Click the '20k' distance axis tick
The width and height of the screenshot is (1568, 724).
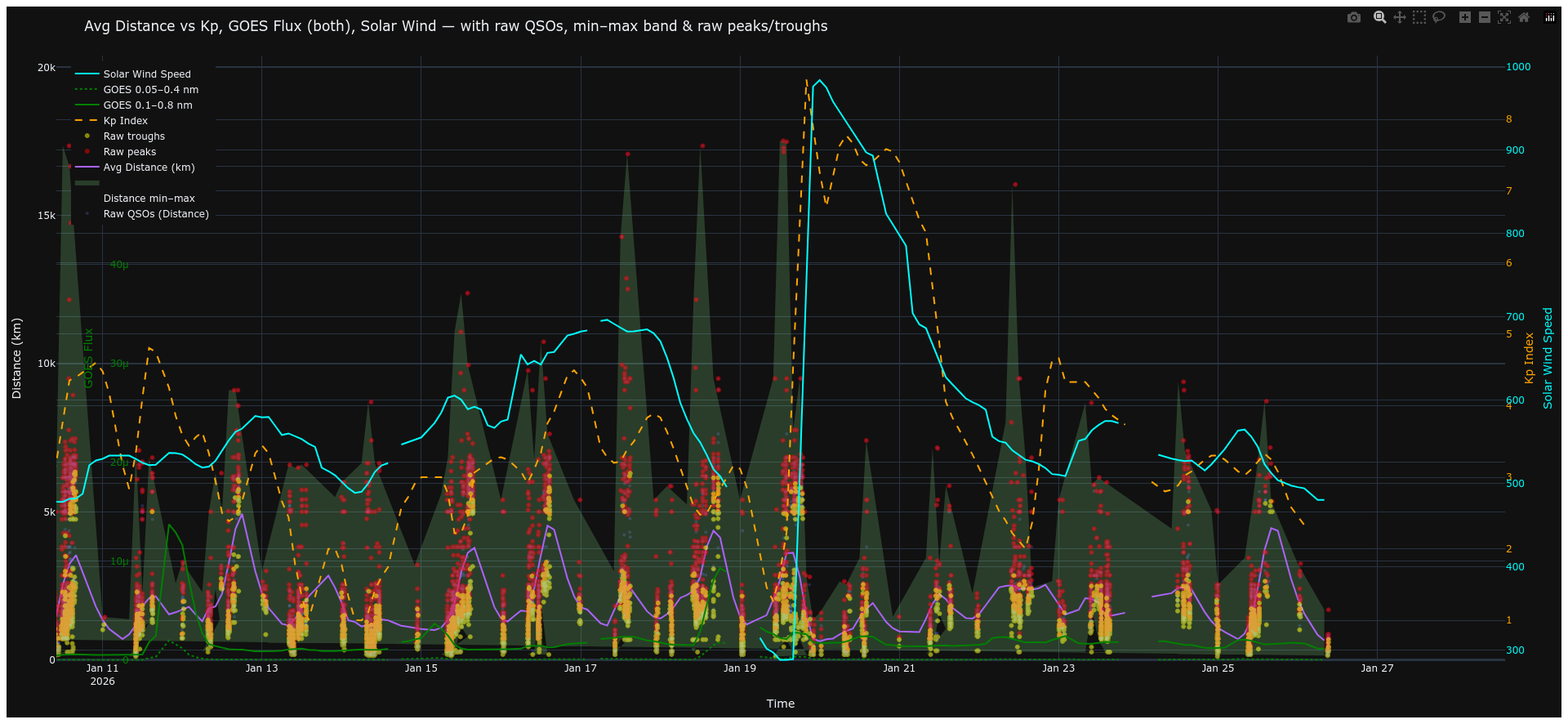point(46,68)
